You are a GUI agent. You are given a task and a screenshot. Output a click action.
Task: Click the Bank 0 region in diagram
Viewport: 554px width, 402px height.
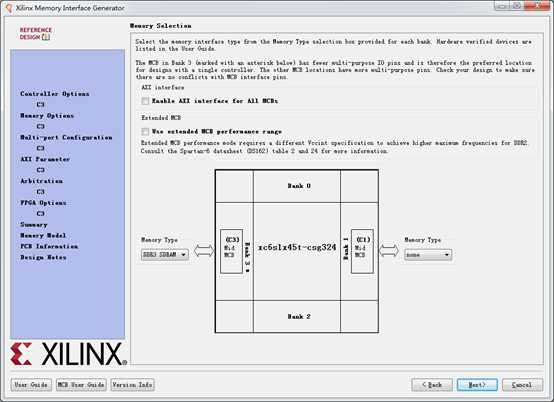point(297,186)
